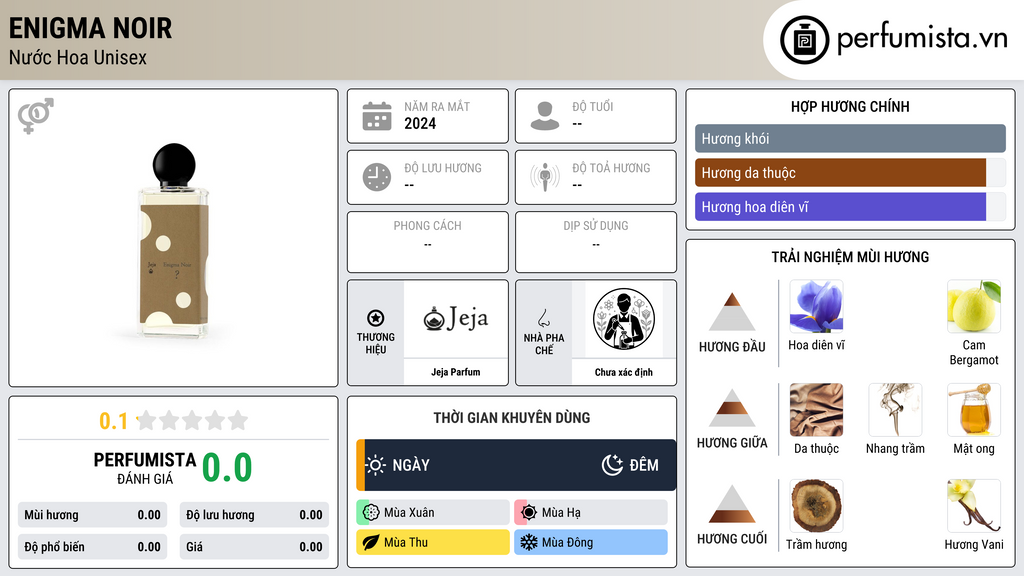This screenshot has height=576, width=1024.
Task: Select the Trầm hương note image
Action: (816, 506)
